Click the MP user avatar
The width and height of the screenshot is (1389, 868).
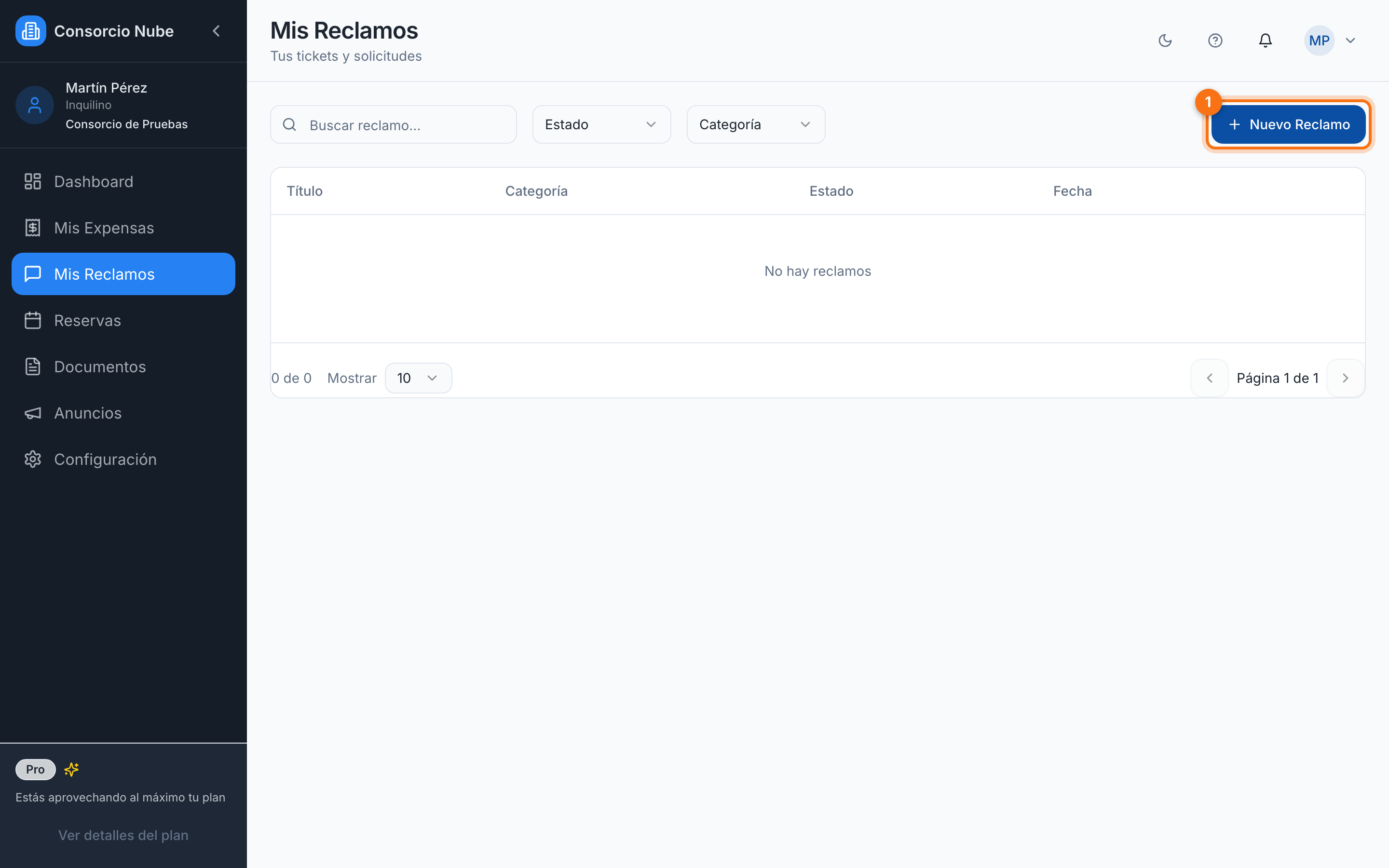click(1319, 41)
